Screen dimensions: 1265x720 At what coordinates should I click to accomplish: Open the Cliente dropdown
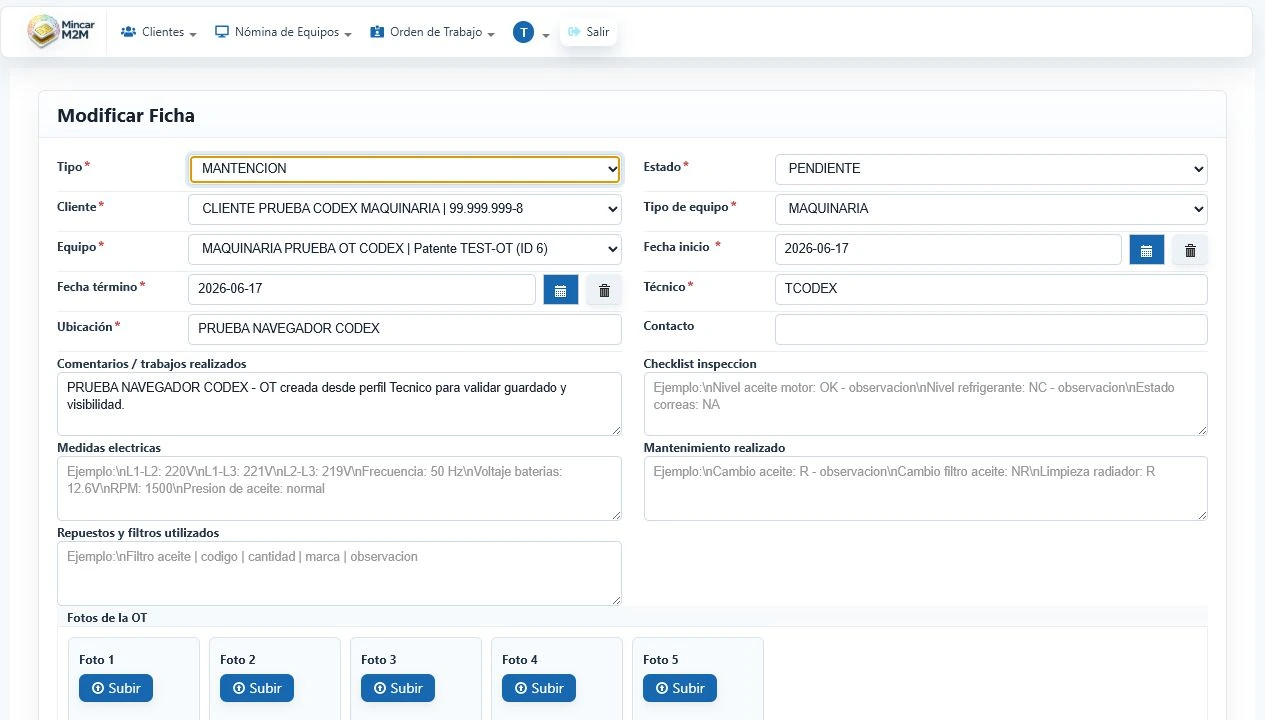point(405,209)
